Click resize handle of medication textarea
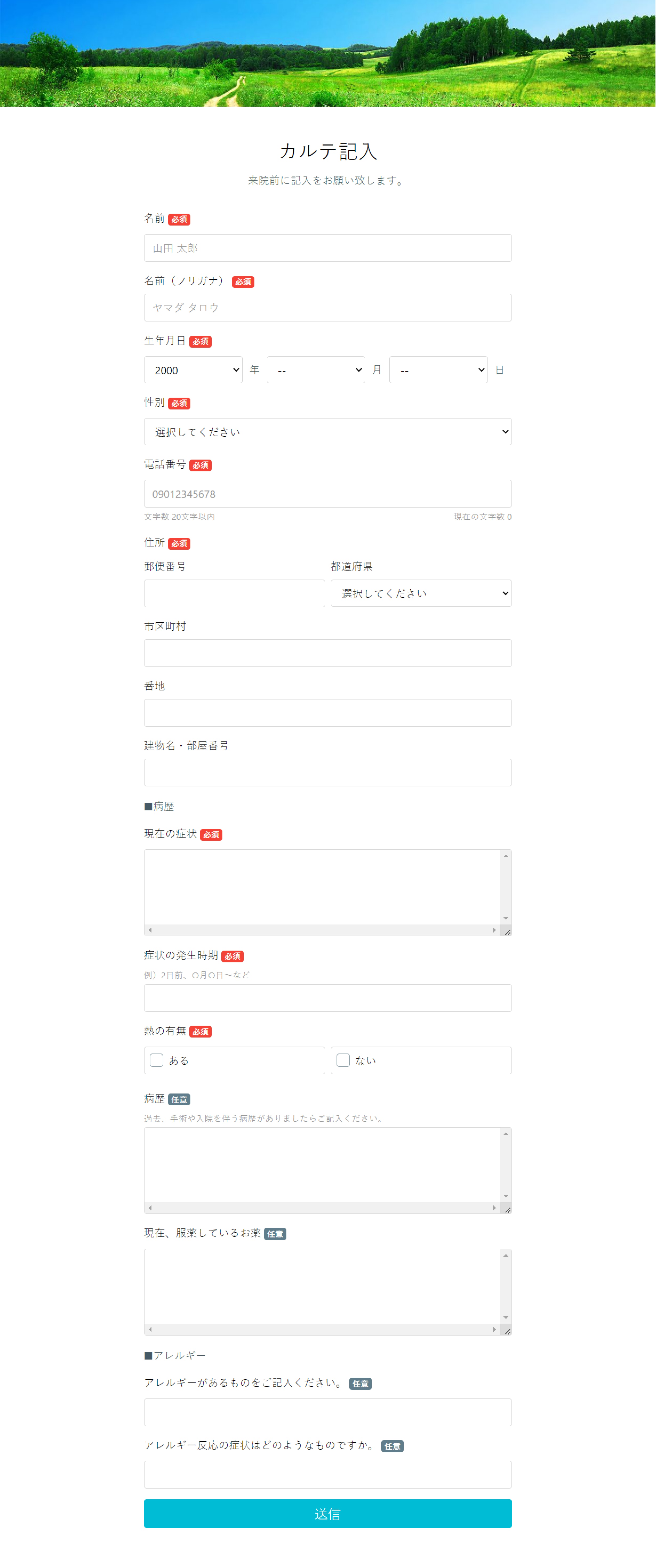 point(507,1330)
